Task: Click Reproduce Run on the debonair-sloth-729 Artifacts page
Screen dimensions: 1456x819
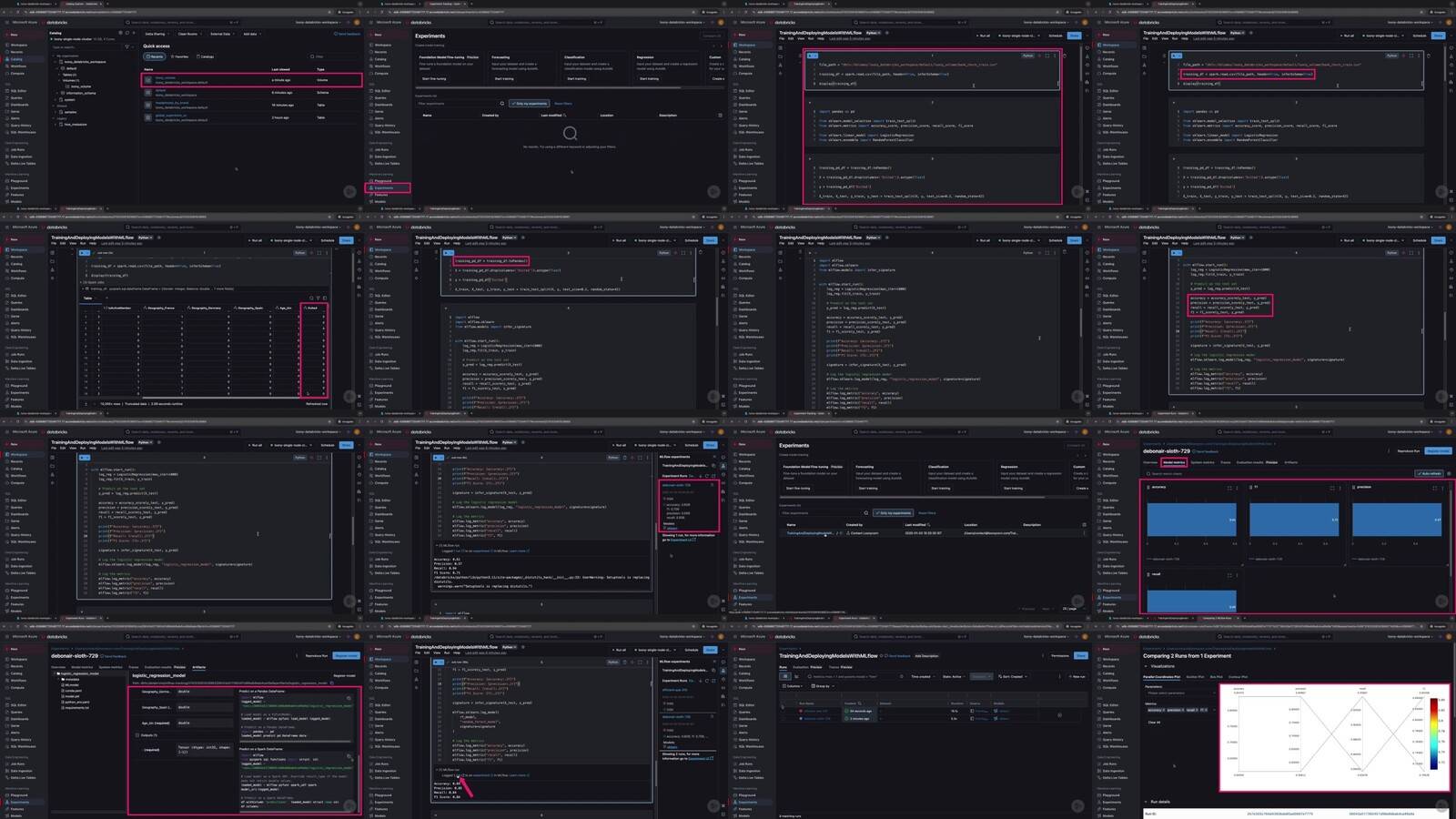Action: (x=317, y=655)
